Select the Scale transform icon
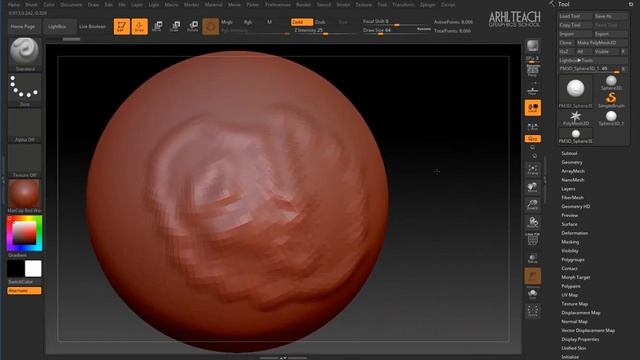The height and width of the screenshot is (360, 640). point(175,27)
